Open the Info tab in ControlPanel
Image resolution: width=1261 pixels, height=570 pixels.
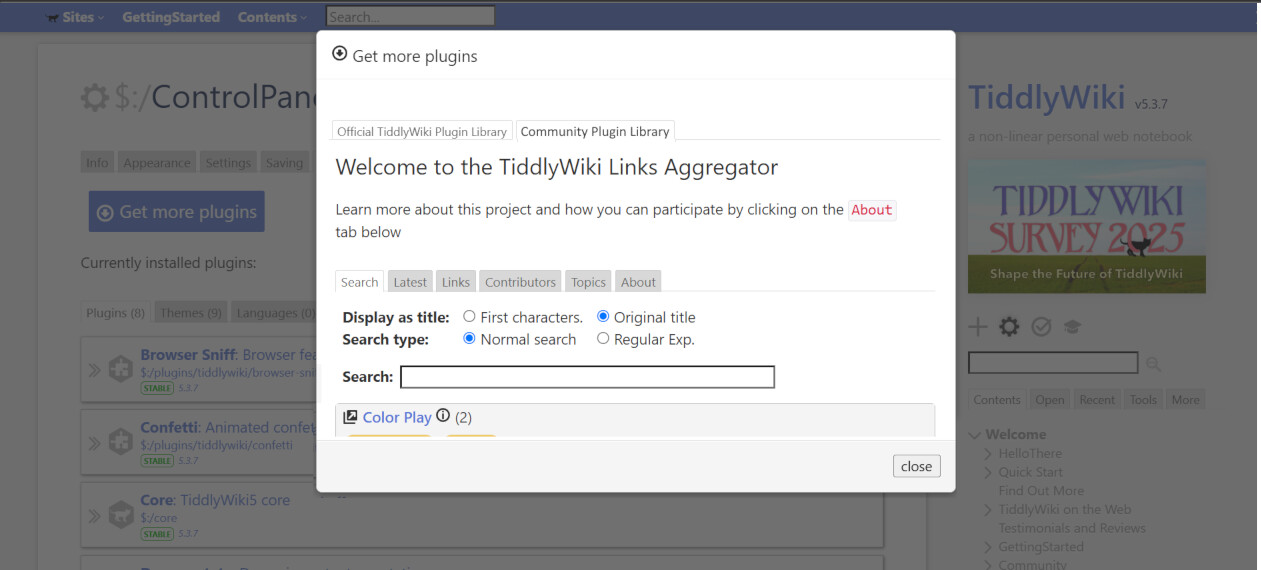97,163
